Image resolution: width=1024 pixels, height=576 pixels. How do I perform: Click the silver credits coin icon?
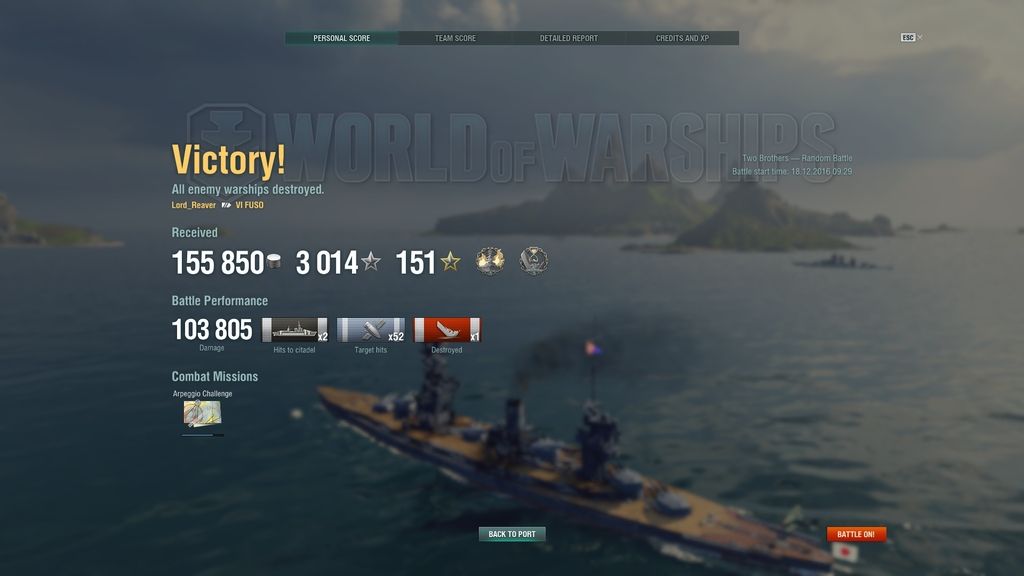click(x=274, y=261)
